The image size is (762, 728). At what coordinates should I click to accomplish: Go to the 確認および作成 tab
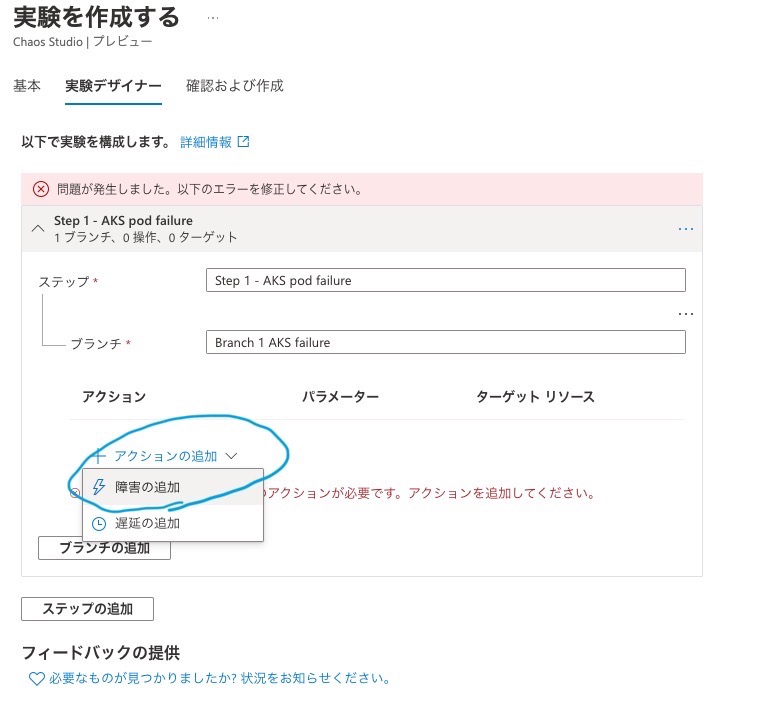pos(235,86)
